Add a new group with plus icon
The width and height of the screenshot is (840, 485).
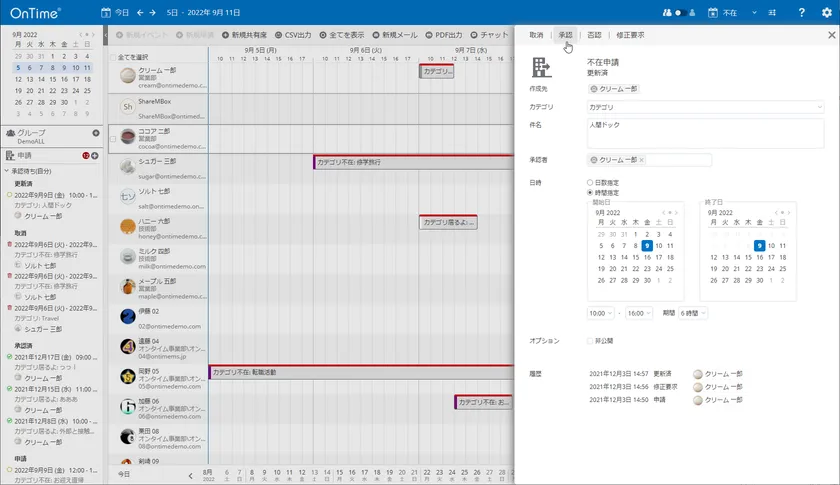96,133
